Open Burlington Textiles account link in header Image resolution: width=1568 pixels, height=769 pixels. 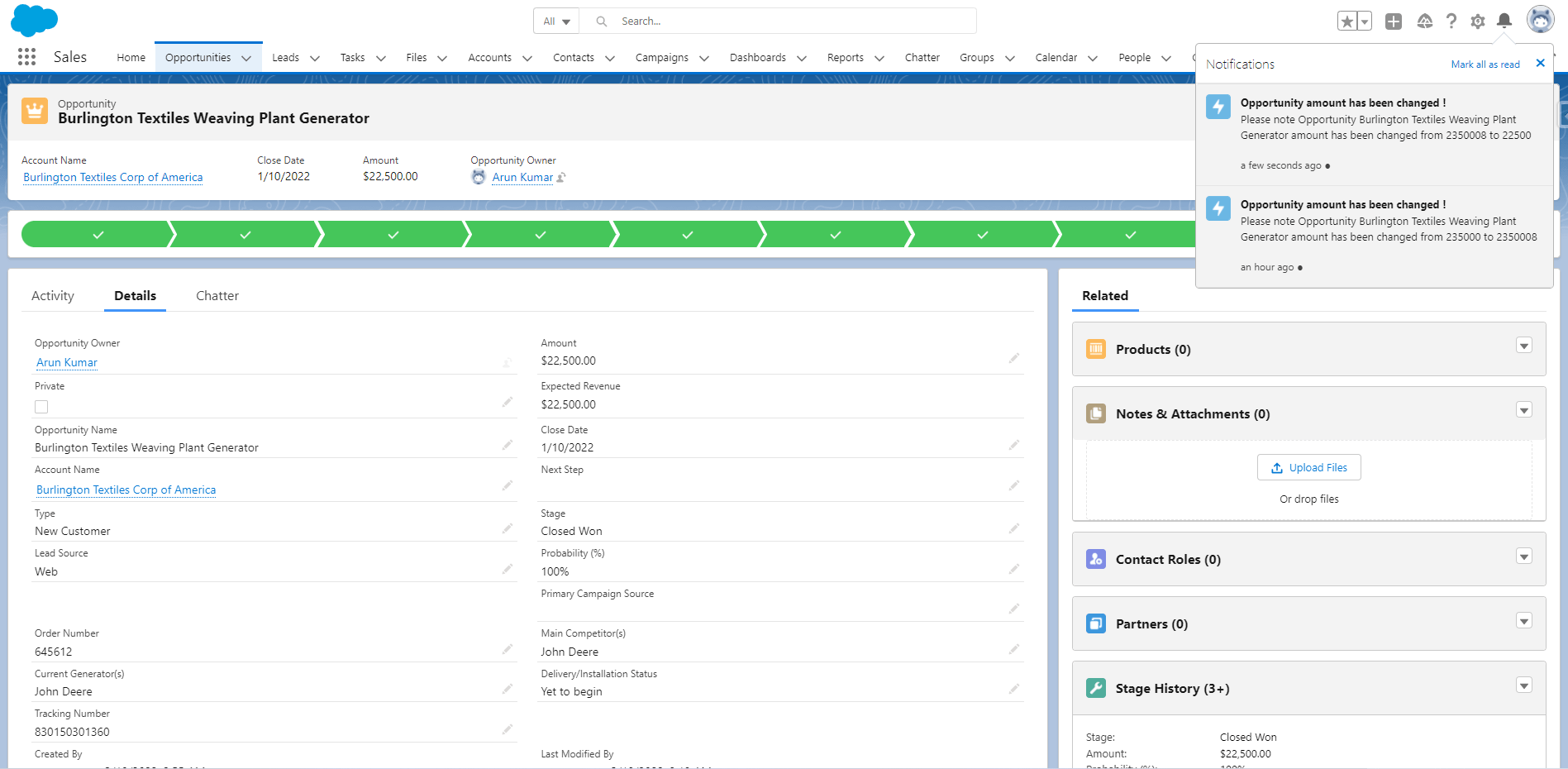point(113,178)
